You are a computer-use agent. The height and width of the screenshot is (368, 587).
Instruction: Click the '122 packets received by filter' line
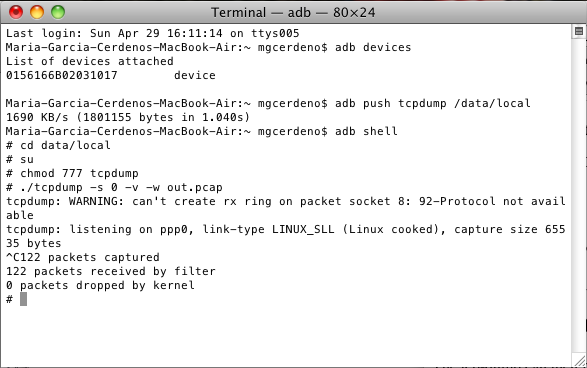111,271
